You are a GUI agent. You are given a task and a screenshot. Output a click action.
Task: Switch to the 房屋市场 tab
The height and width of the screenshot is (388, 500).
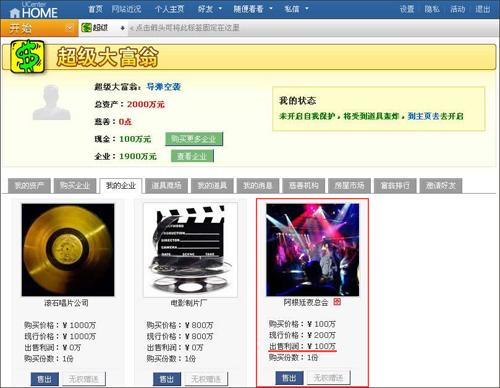[349, 186]
